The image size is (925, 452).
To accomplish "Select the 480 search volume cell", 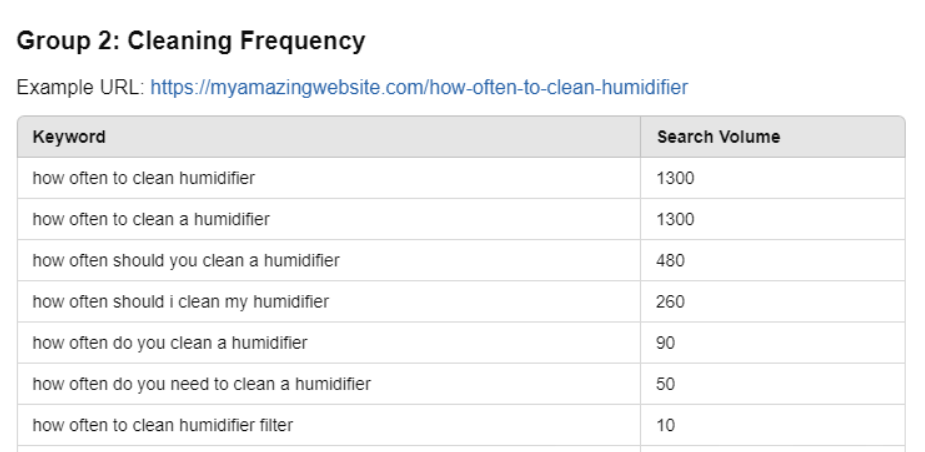I will coord(670,260).
